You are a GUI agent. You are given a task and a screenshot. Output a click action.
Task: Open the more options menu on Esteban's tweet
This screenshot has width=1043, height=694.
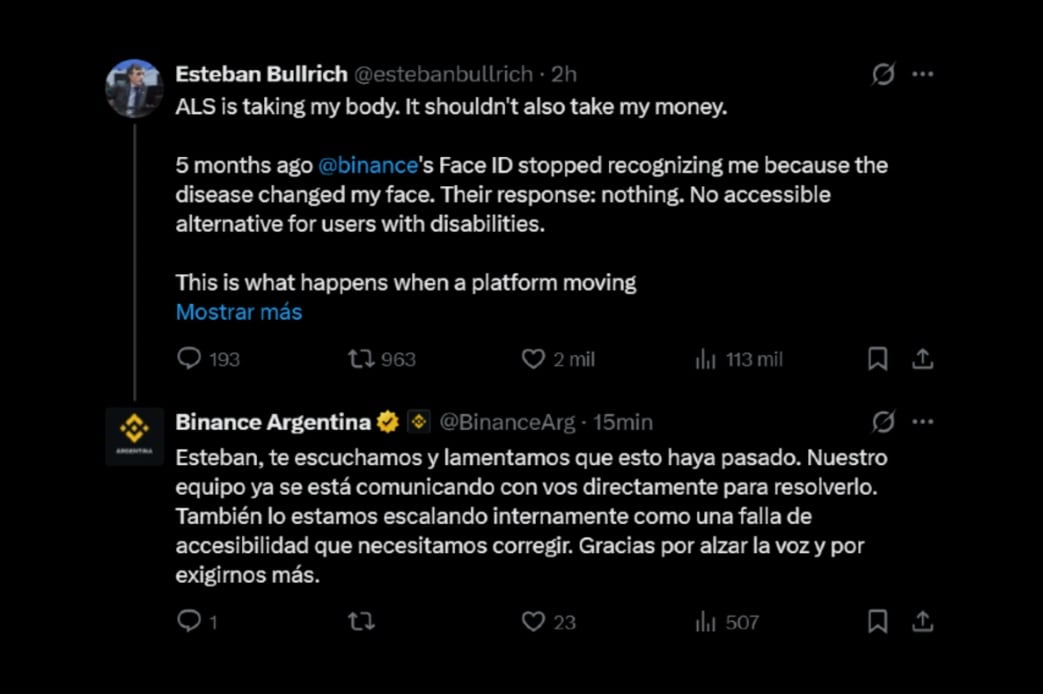923,72
